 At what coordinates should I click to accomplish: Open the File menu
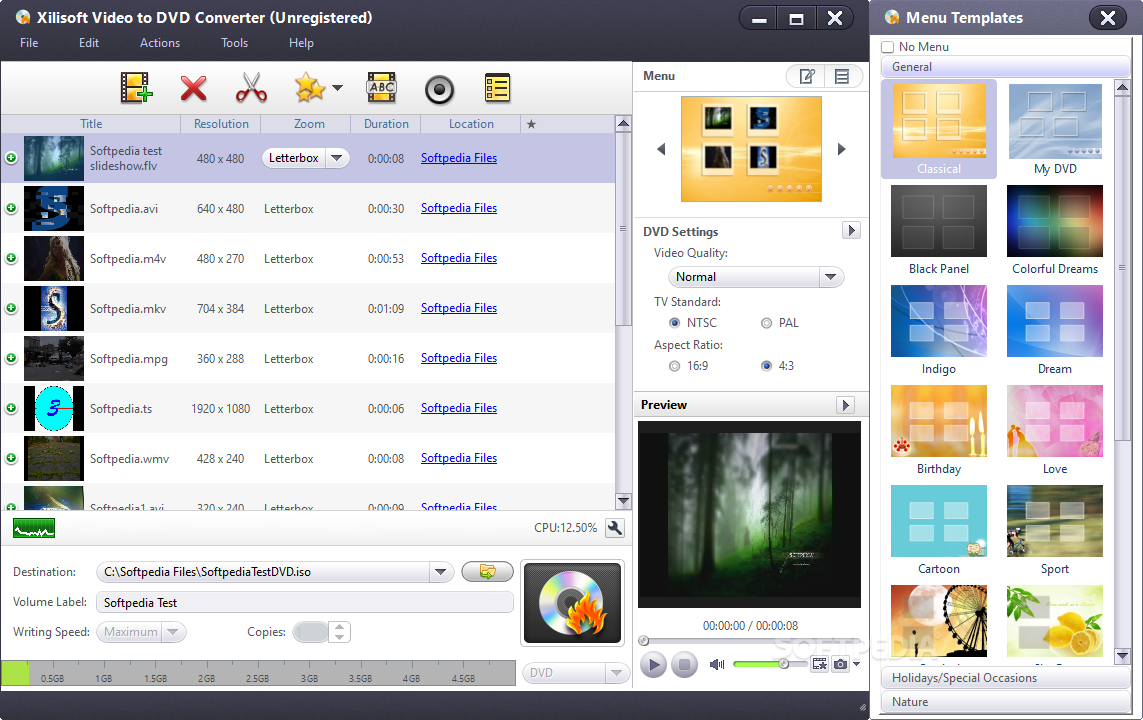[29, 43]
